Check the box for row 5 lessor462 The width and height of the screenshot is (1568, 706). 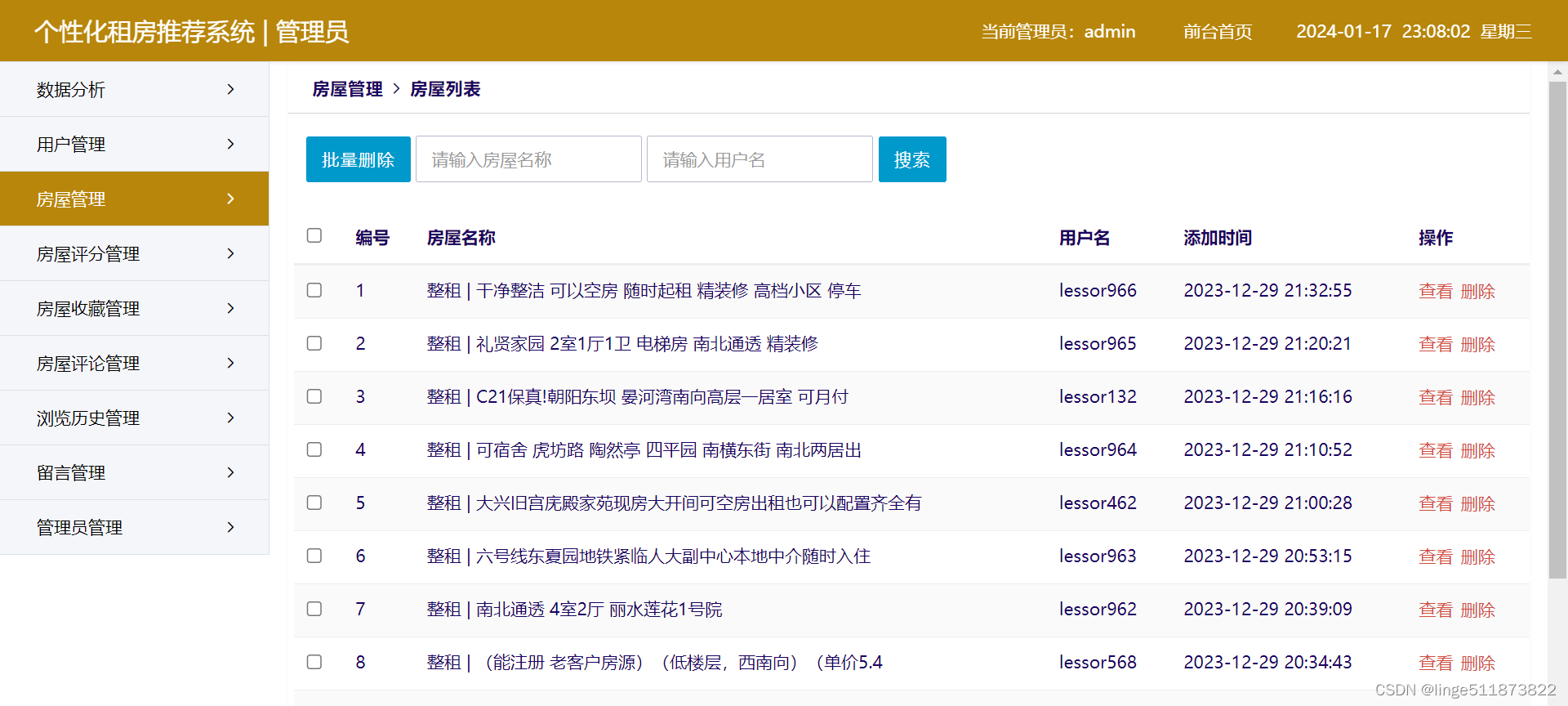point(314,503)
